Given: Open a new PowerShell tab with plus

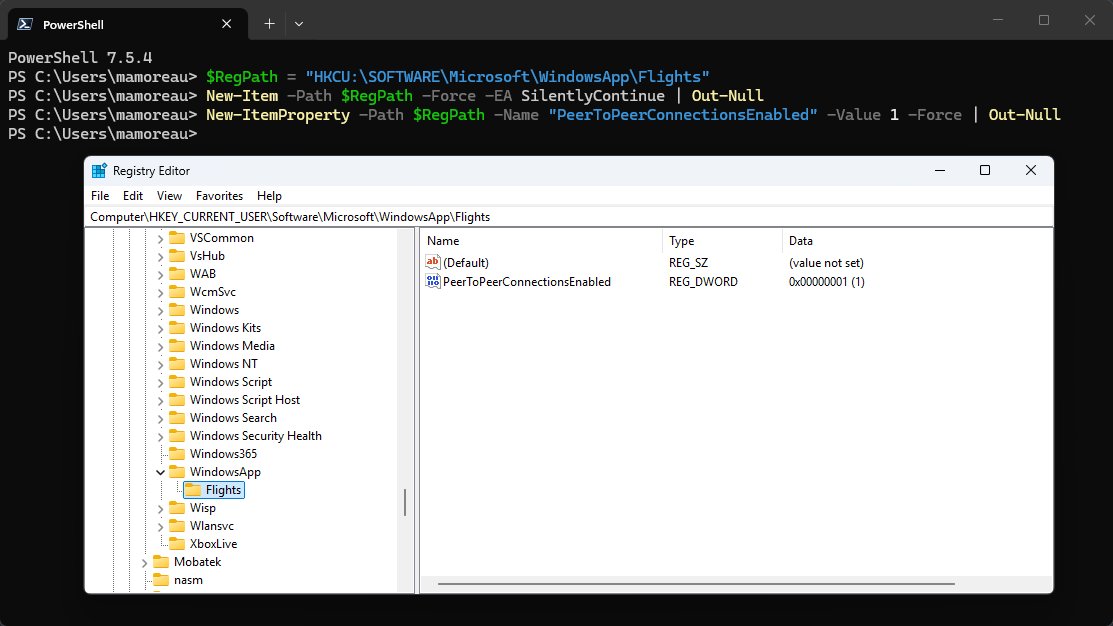Looking at the screenshot, I should point(269,24).
